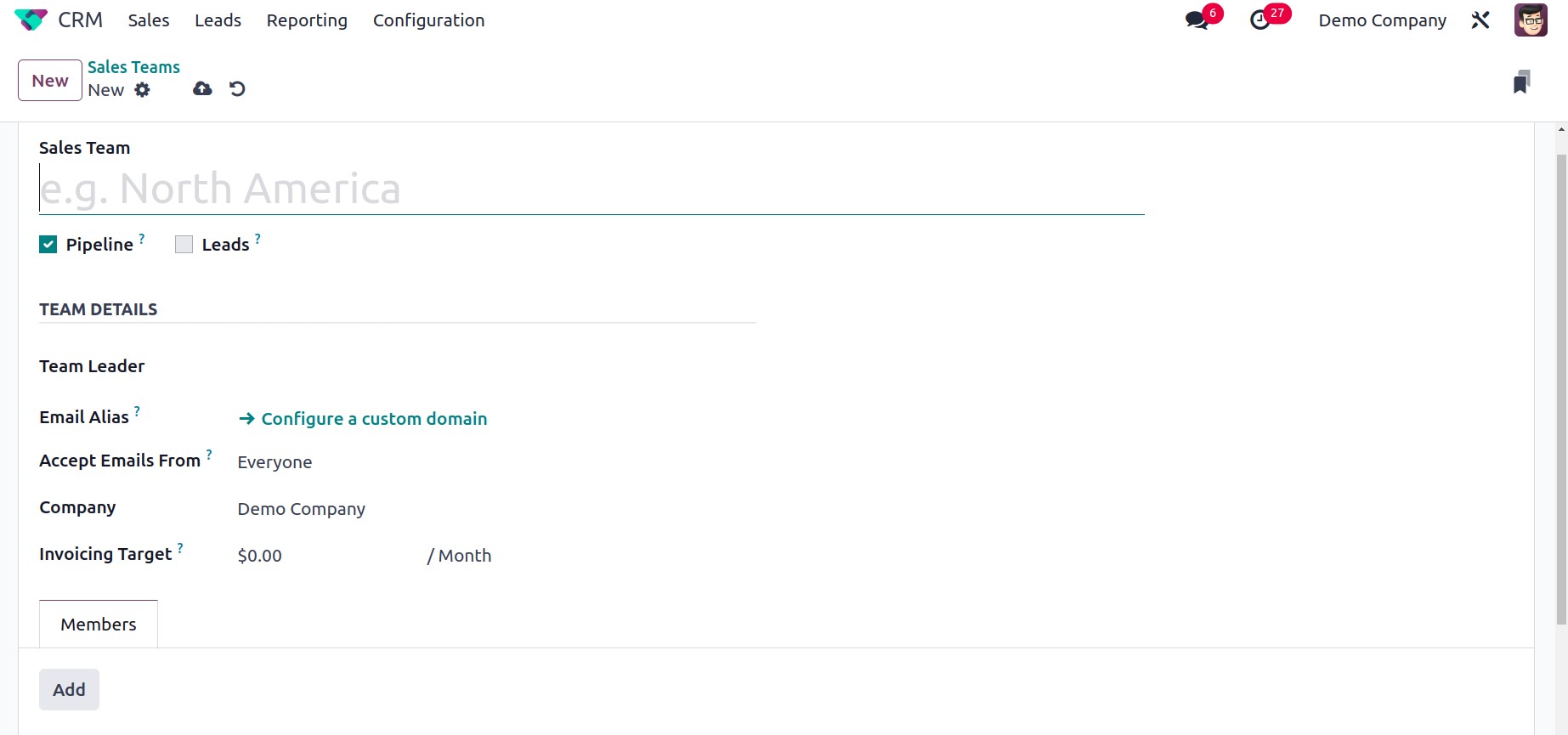
Task: Open the messages chat icon
Action: [x=1197, y=20]
